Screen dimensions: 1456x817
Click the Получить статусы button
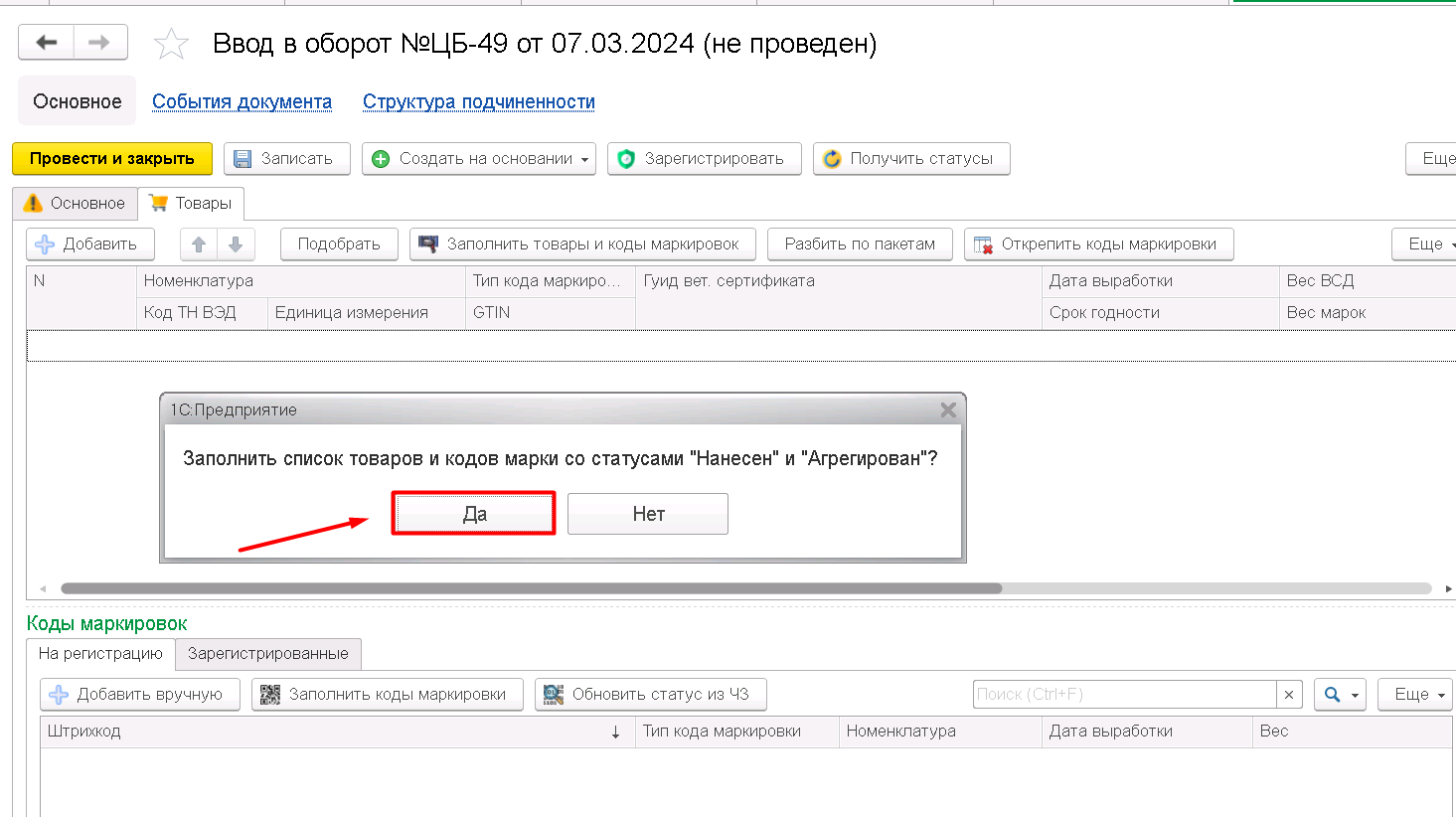click(911, 159)
